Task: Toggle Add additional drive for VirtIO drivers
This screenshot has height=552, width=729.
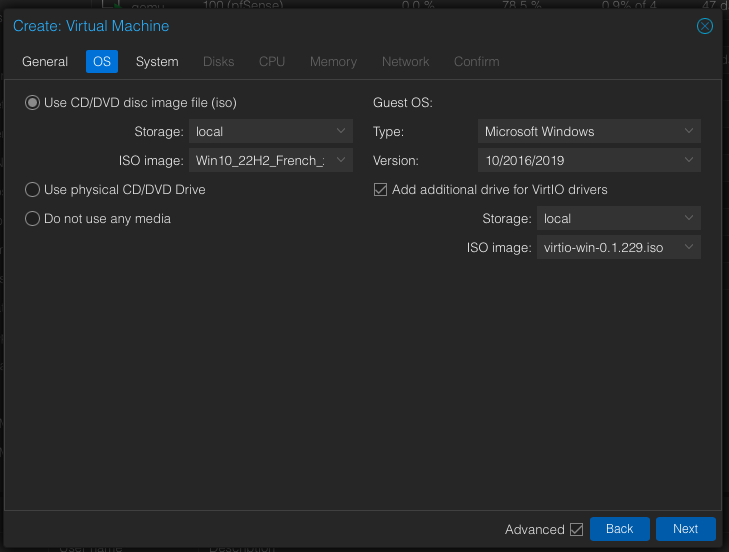Action: tap(380, 189)
